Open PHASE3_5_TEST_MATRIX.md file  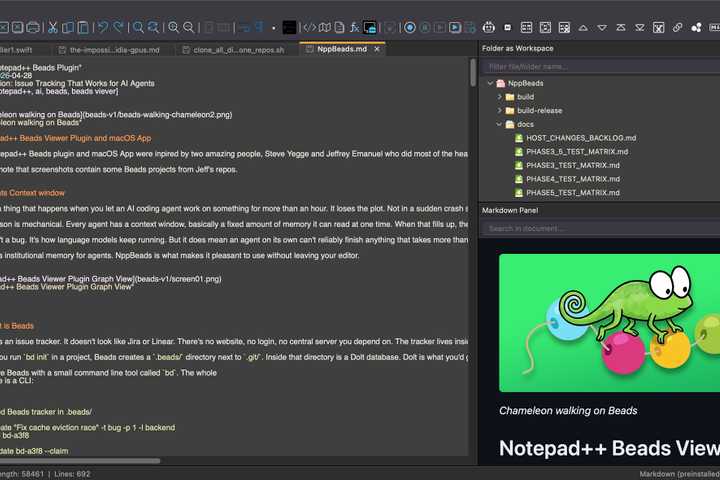pos(577,152)
